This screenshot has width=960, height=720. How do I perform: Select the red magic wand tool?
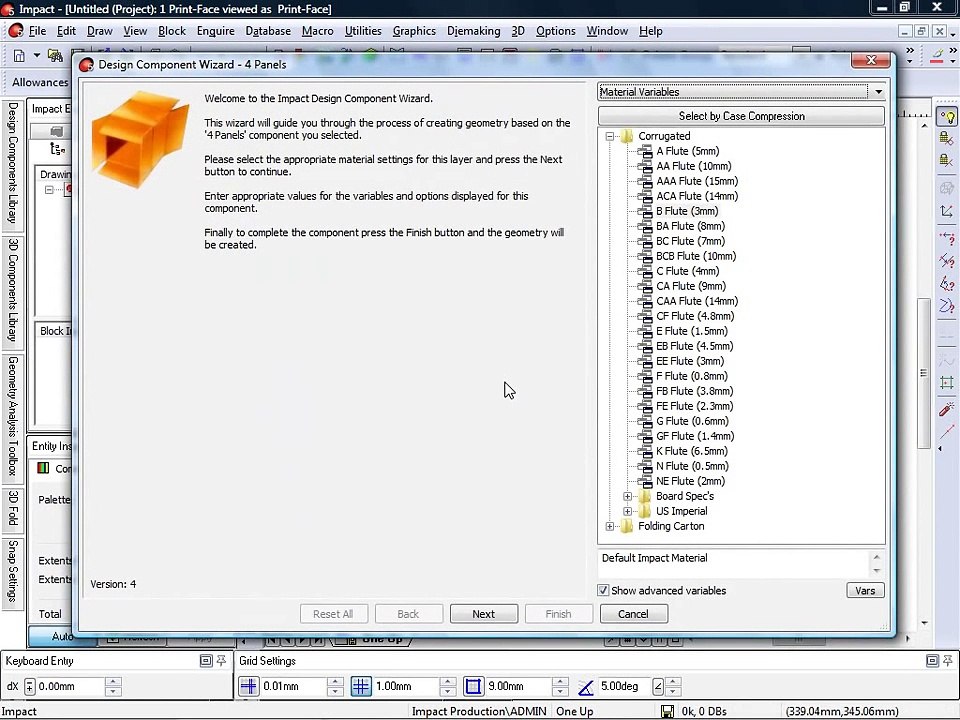947,408
